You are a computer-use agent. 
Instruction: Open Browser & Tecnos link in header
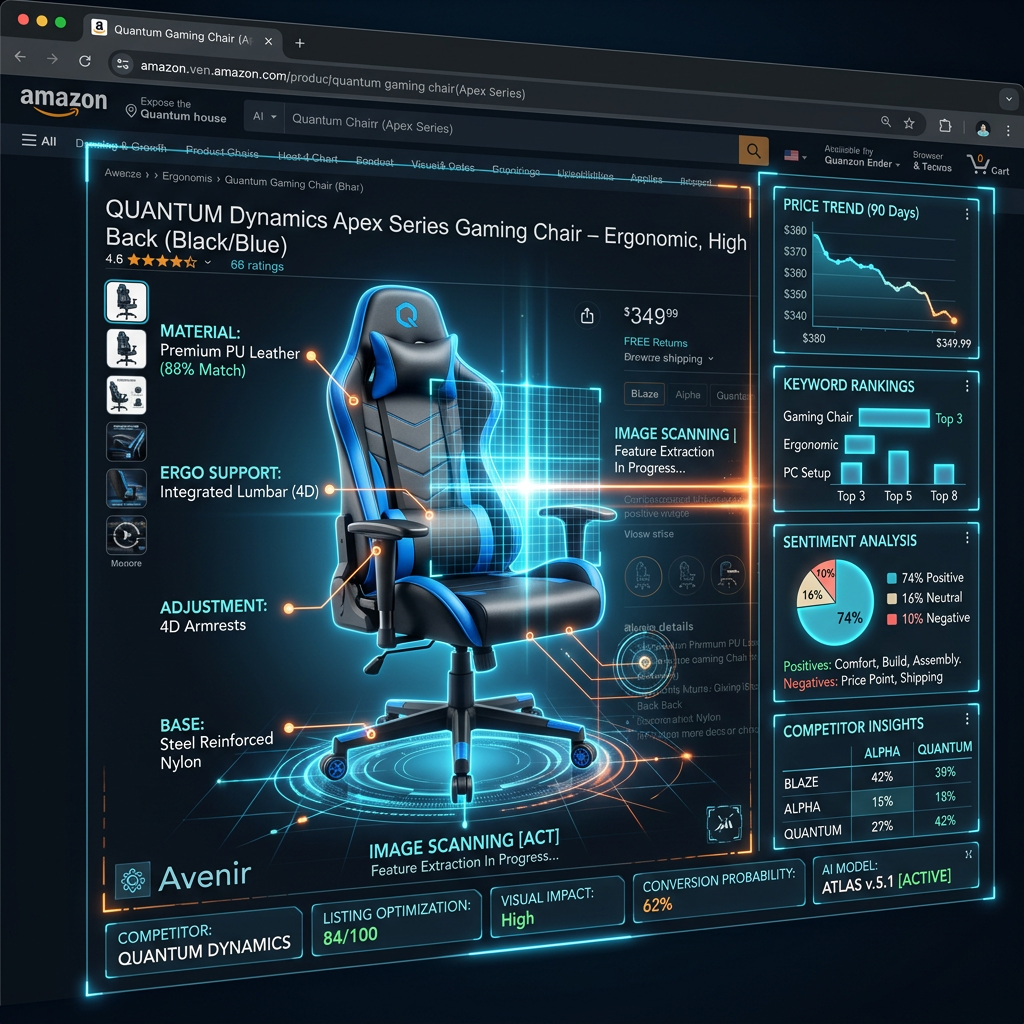point(932,161)
